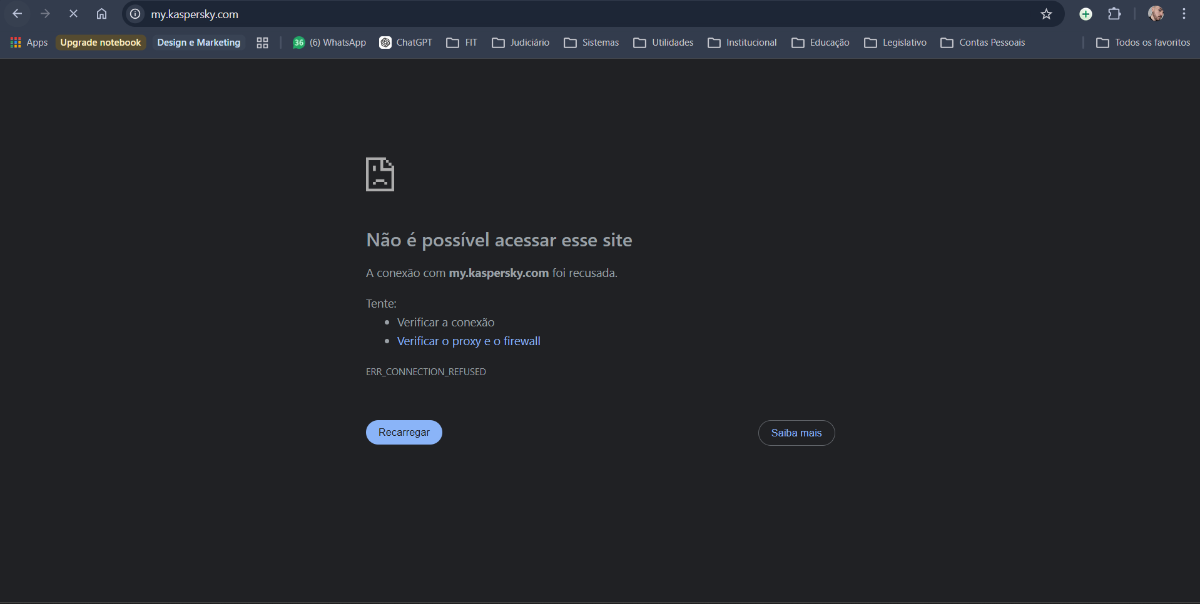The width and height of the screenshot is (1200, 604).
Task: Open the Chrome three-dot menu
Action: tap(1184, 14)
